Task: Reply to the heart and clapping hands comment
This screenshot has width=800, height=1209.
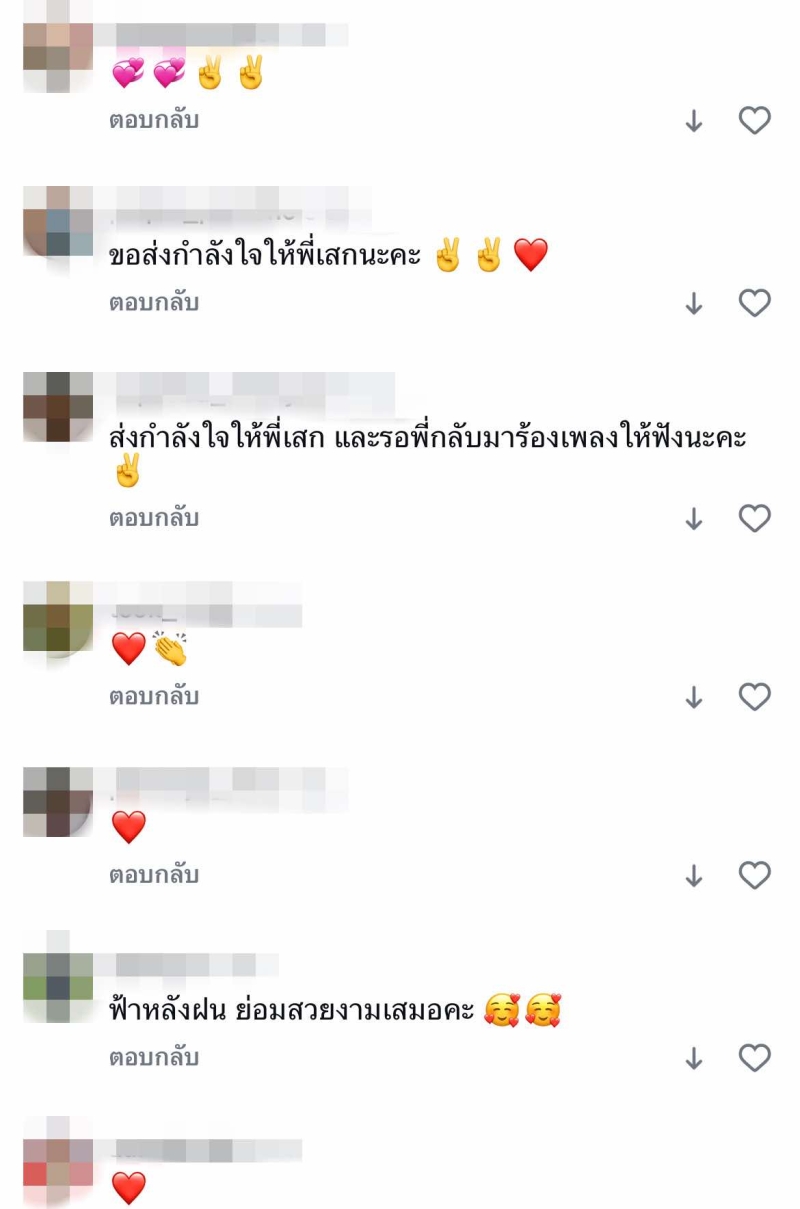Action: [154, 696]
